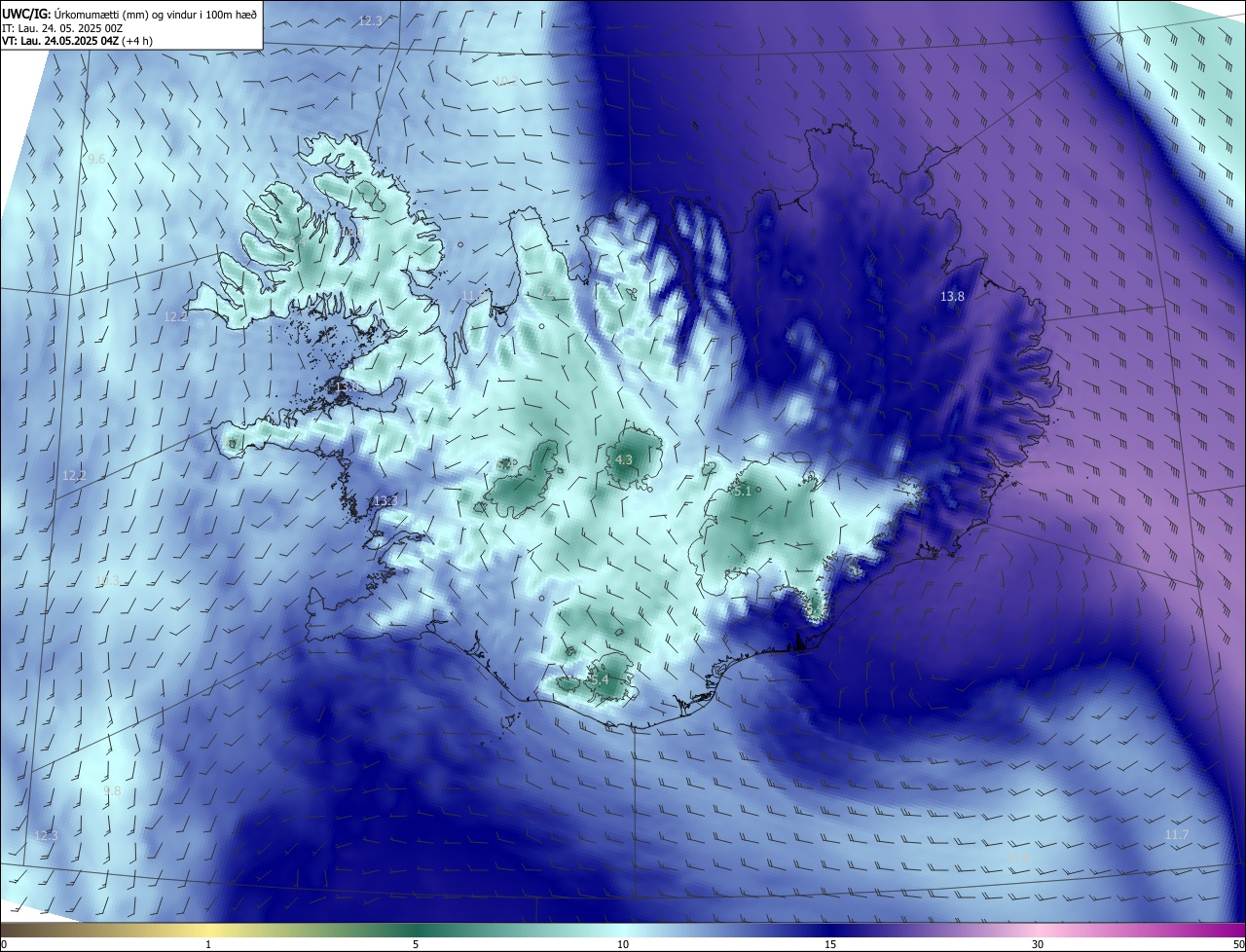Click the 4.3 value on the central glacier

624,459
